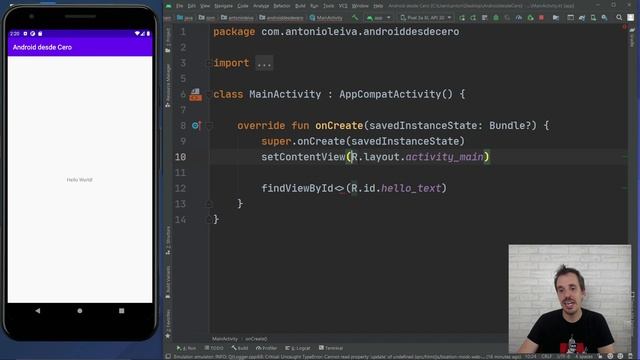
Task: Open the bottom Build tool window
Action: click(240, 348)
